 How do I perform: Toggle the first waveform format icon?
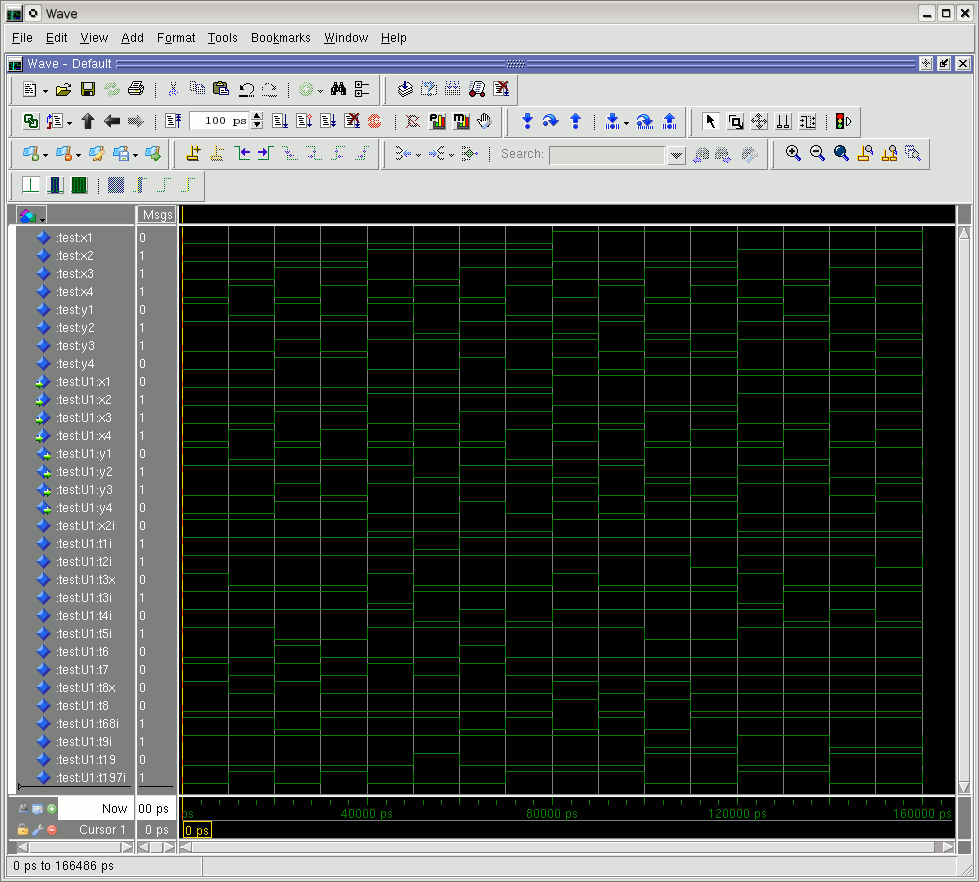[x=31, y=185]
